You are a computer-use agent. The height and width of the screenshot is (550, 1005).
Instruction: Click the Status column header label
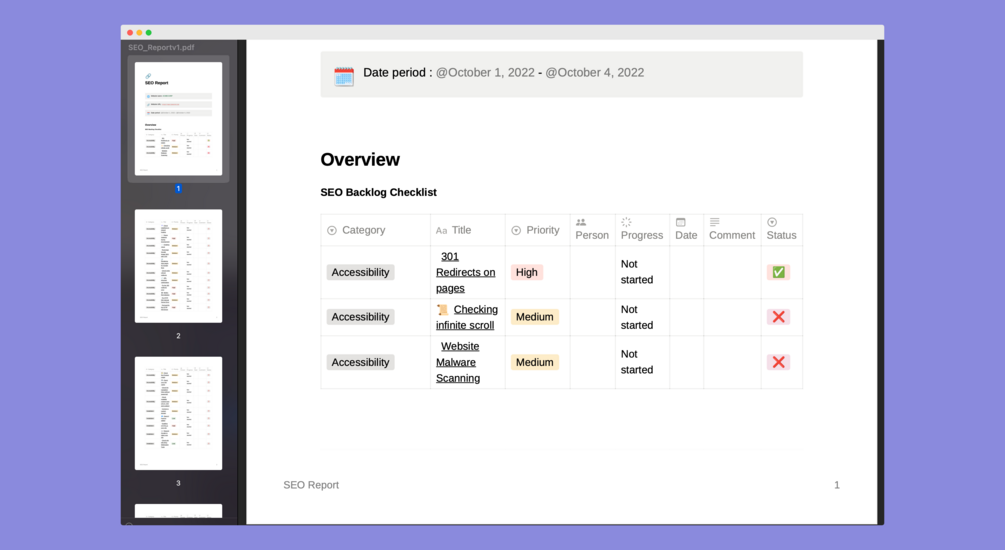point(781,235)
